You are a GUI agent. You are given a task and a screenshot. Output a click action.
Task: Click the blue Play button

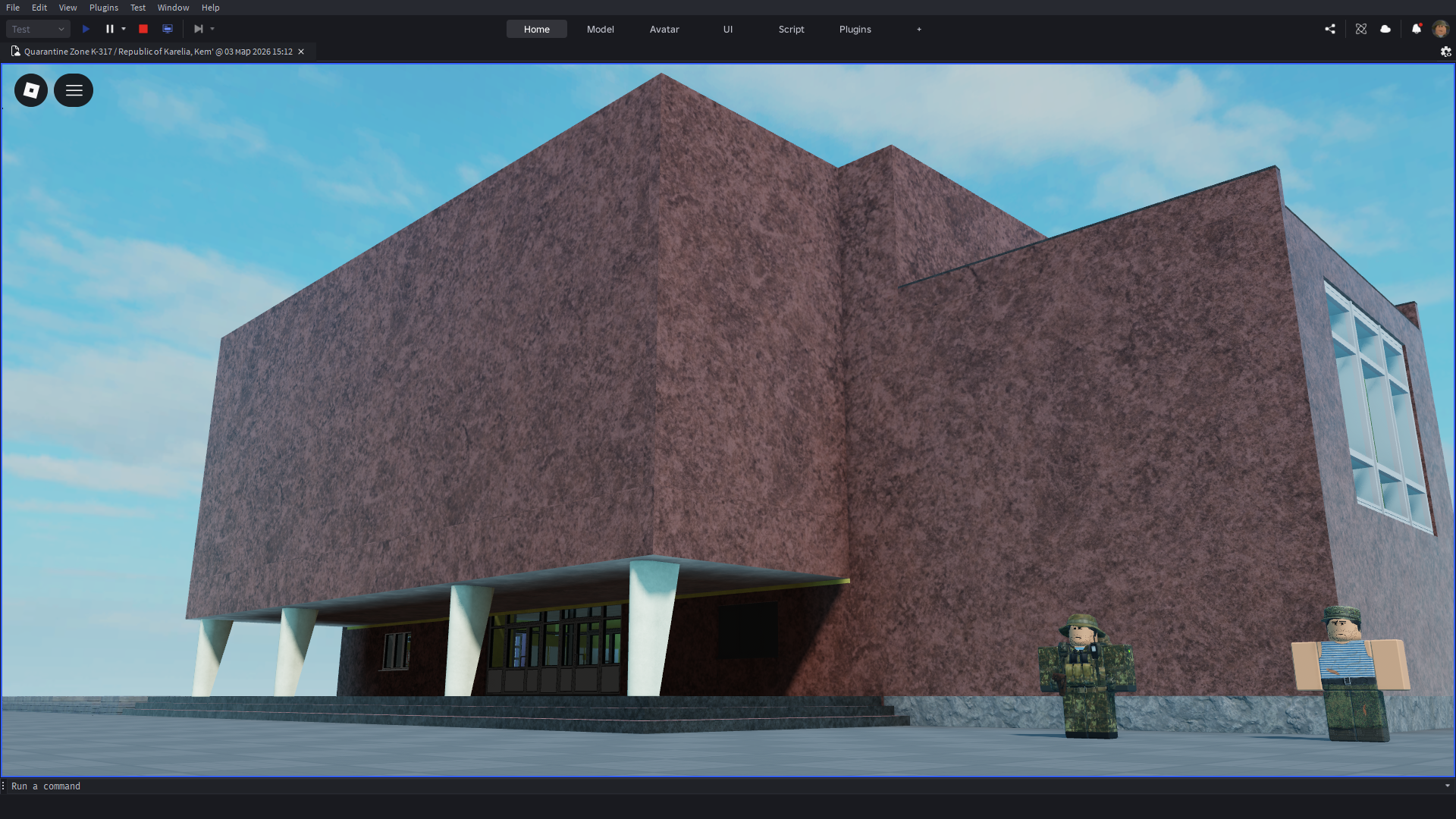point(86,29)
